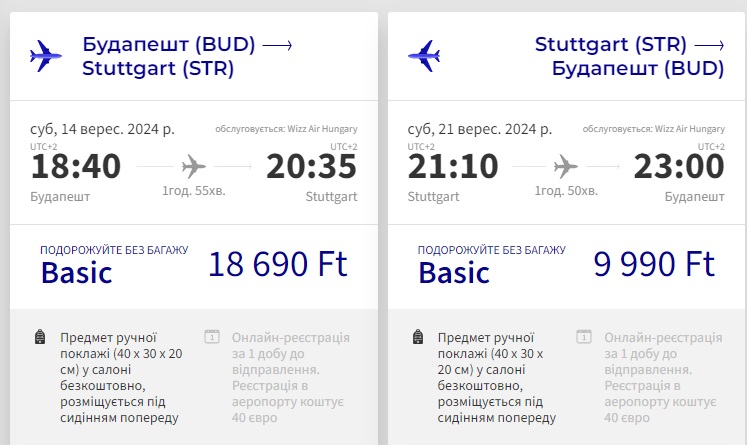This screenshot has height=445, width=747.
Task: Click the backpack icon in the left card
Action: [x=40, y=337]
